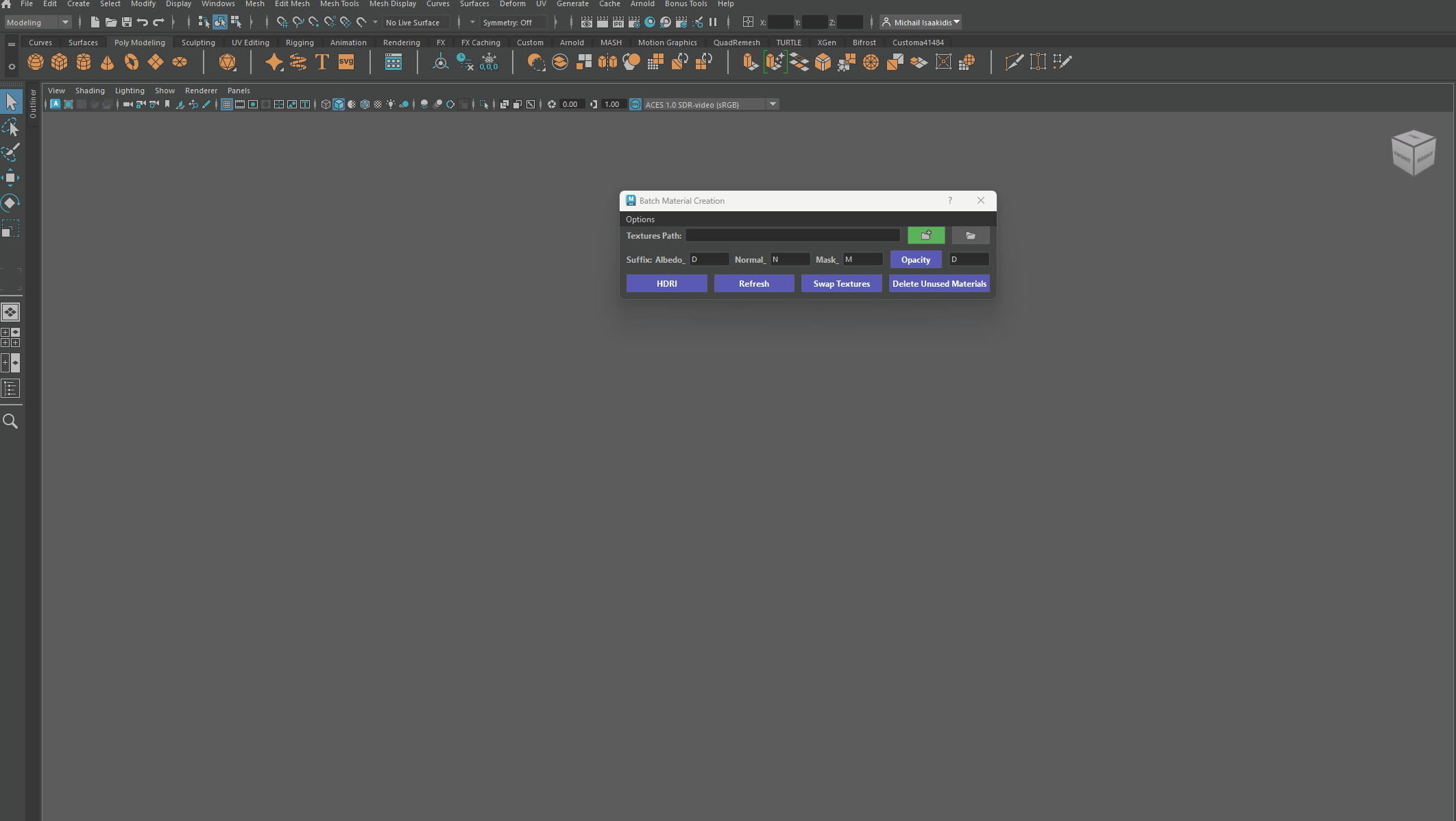Click the Save scene icon in status line
1456x821 pixels.
coord(127,23)
